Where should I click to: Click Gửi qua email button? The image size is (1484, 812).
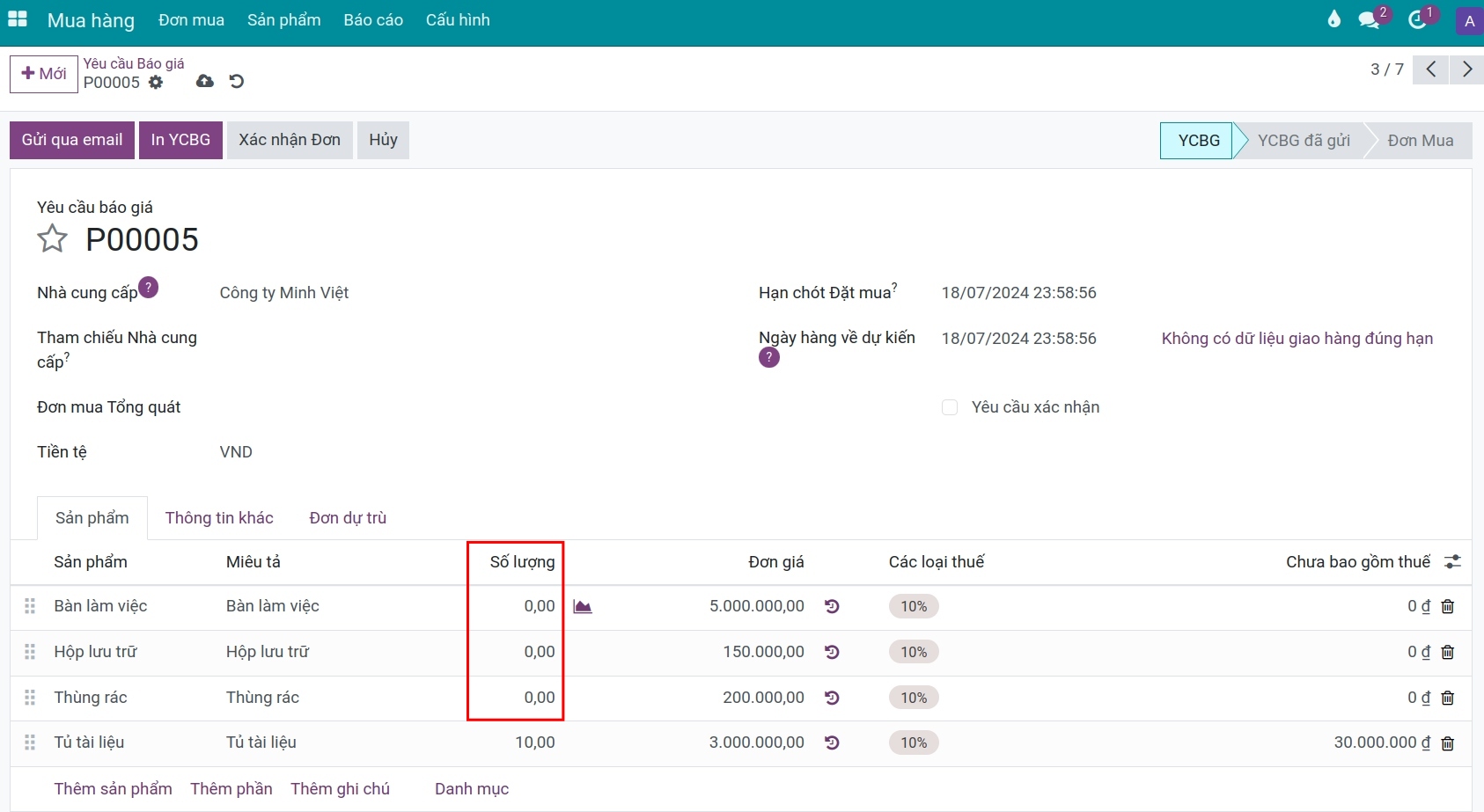(72, 140)
